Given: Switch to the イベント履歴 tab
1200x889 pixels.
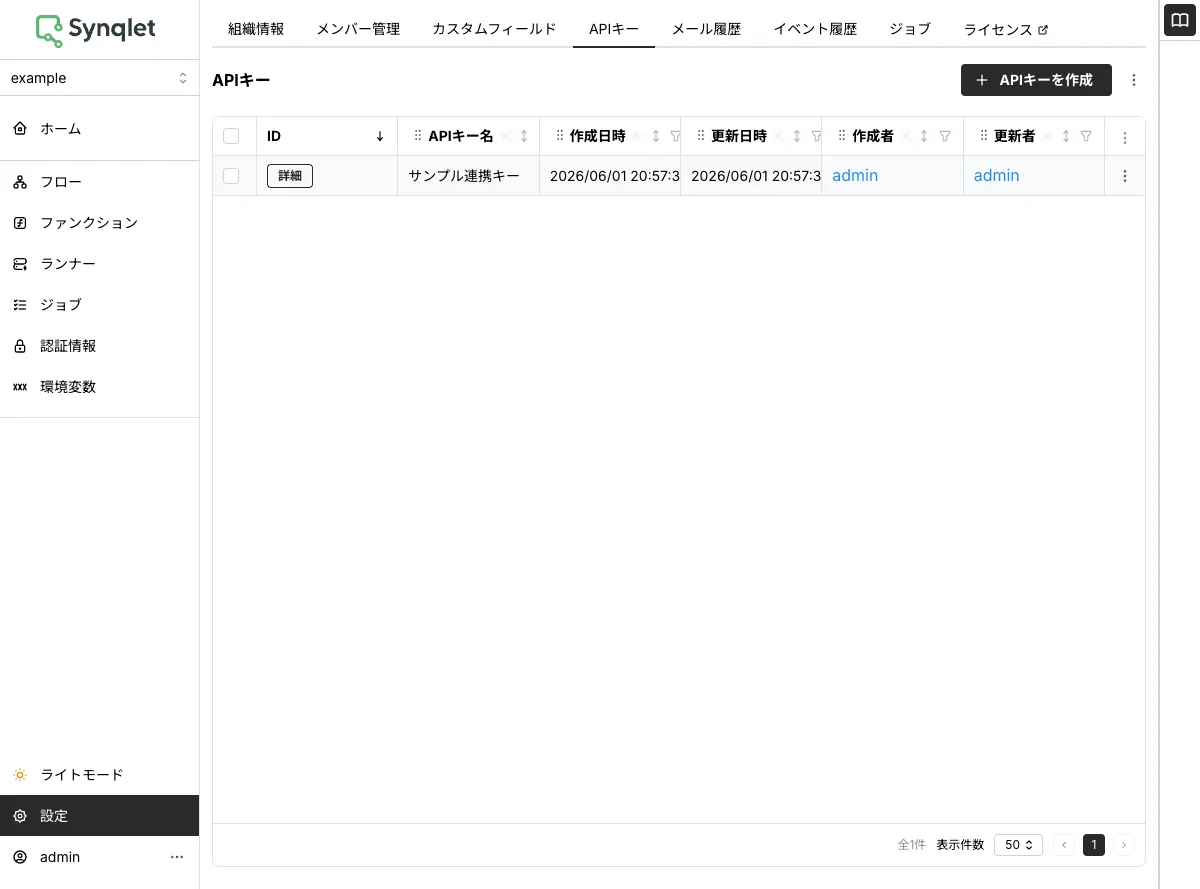Looking at the screenshot, I should click(x=815, y=29).
